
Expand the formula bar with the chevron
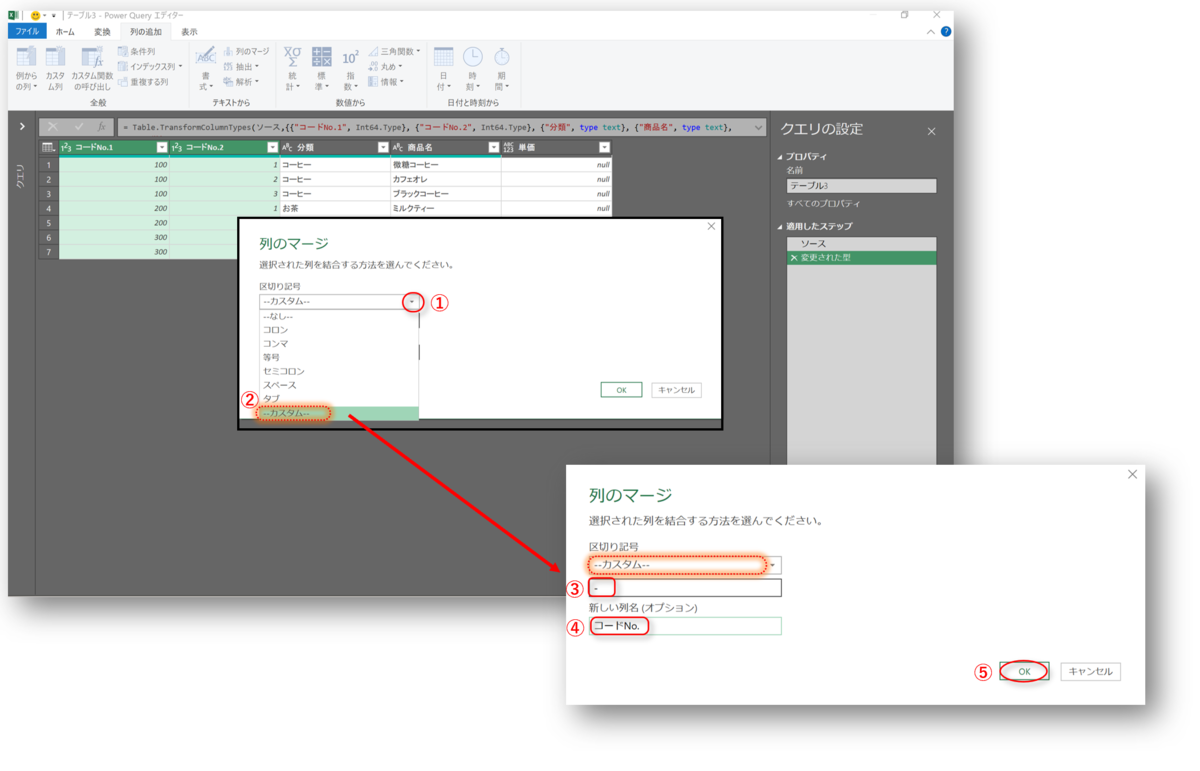click(759, 127)
